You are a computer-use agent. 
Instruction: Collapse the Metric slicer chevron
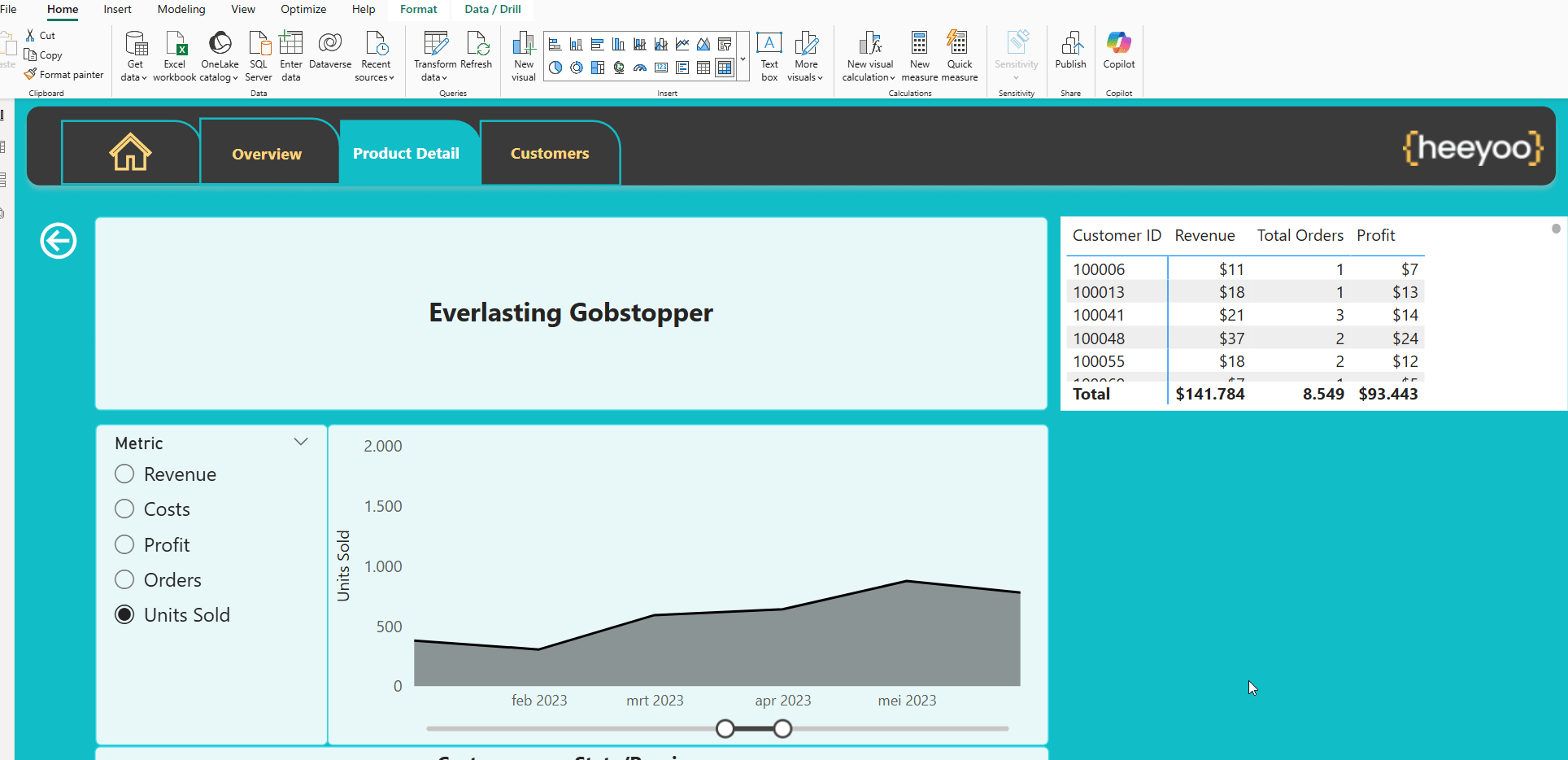(301, 442)
